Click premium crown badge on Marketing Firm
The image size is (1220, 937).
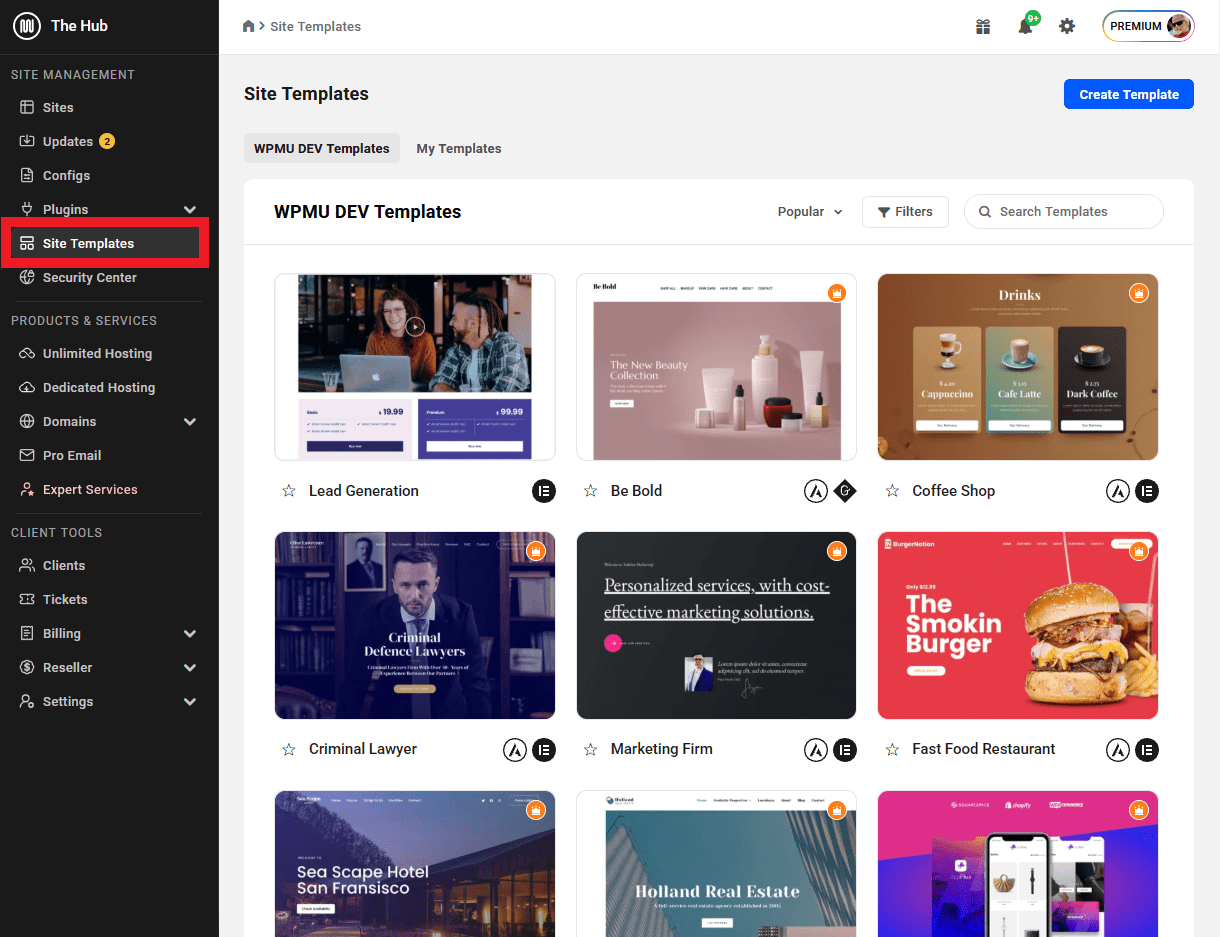pos(837,551)
